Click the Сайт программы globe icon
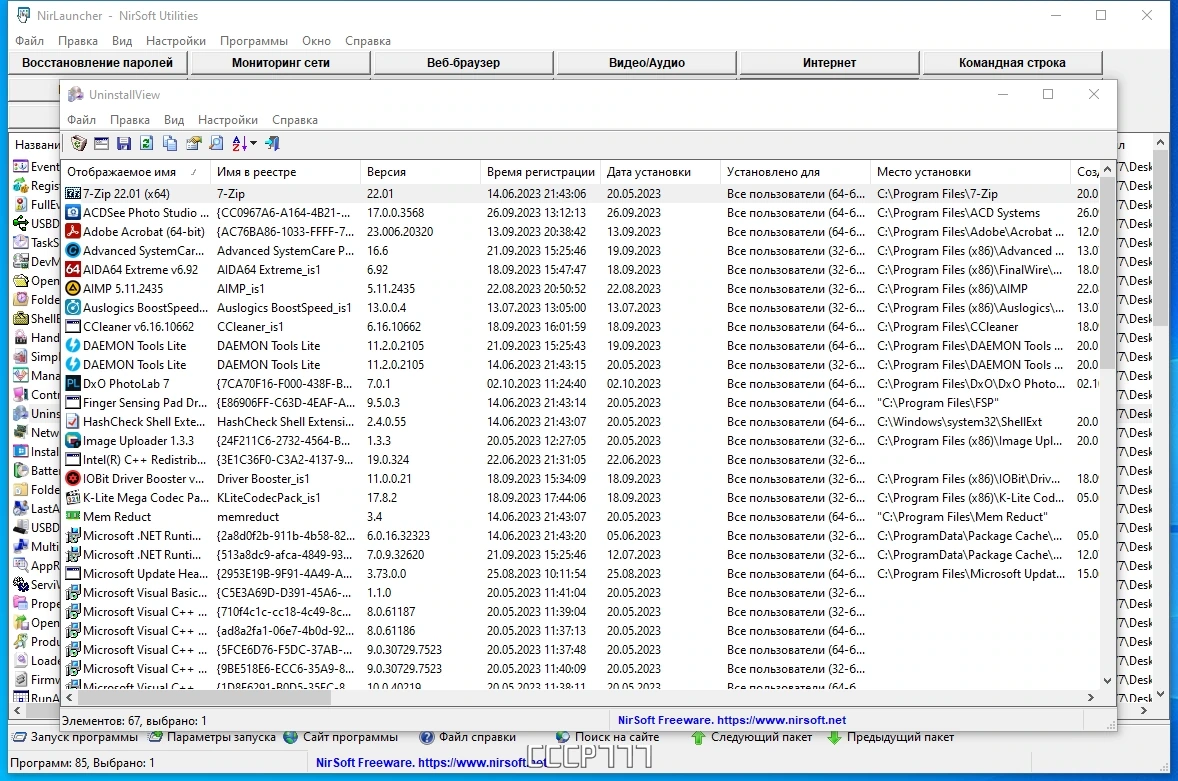Image resolution: width=1178 pixels, height=781 pixels. tap(291, 737)
